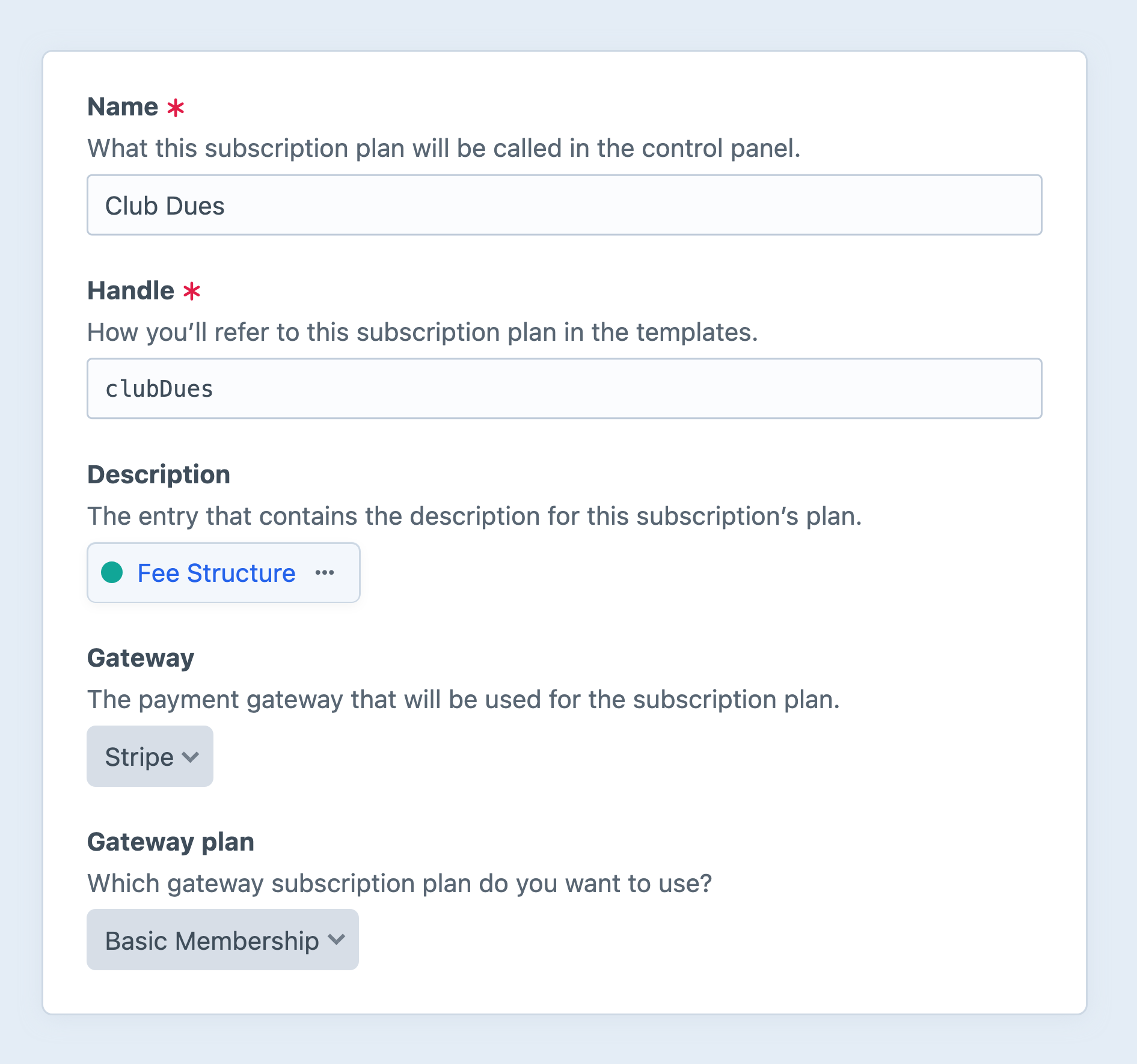Select the Fee Structure element card
Viewport: 1137px width, 1064px height.
[x=222, y=573]
